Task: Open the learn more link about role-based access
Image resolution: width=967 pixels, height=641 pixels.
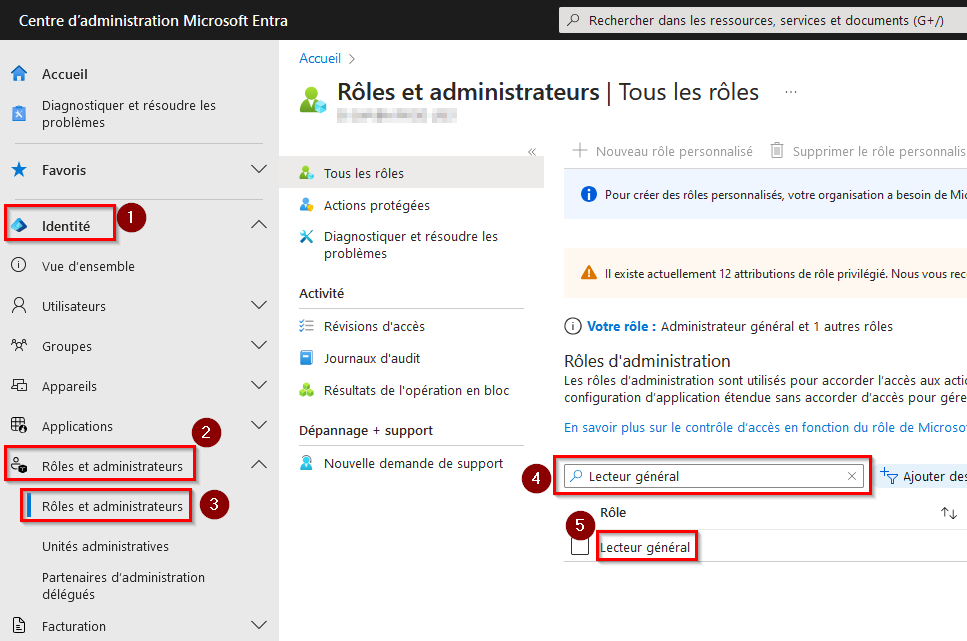Action: click(x=765, y=428)
